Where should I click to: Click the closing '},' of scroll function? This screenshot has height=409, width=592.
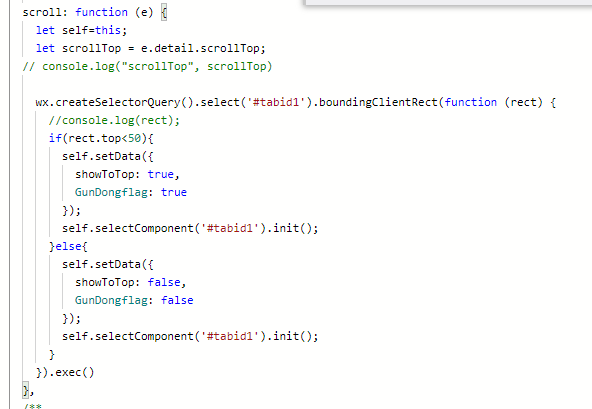pos(28,390)
